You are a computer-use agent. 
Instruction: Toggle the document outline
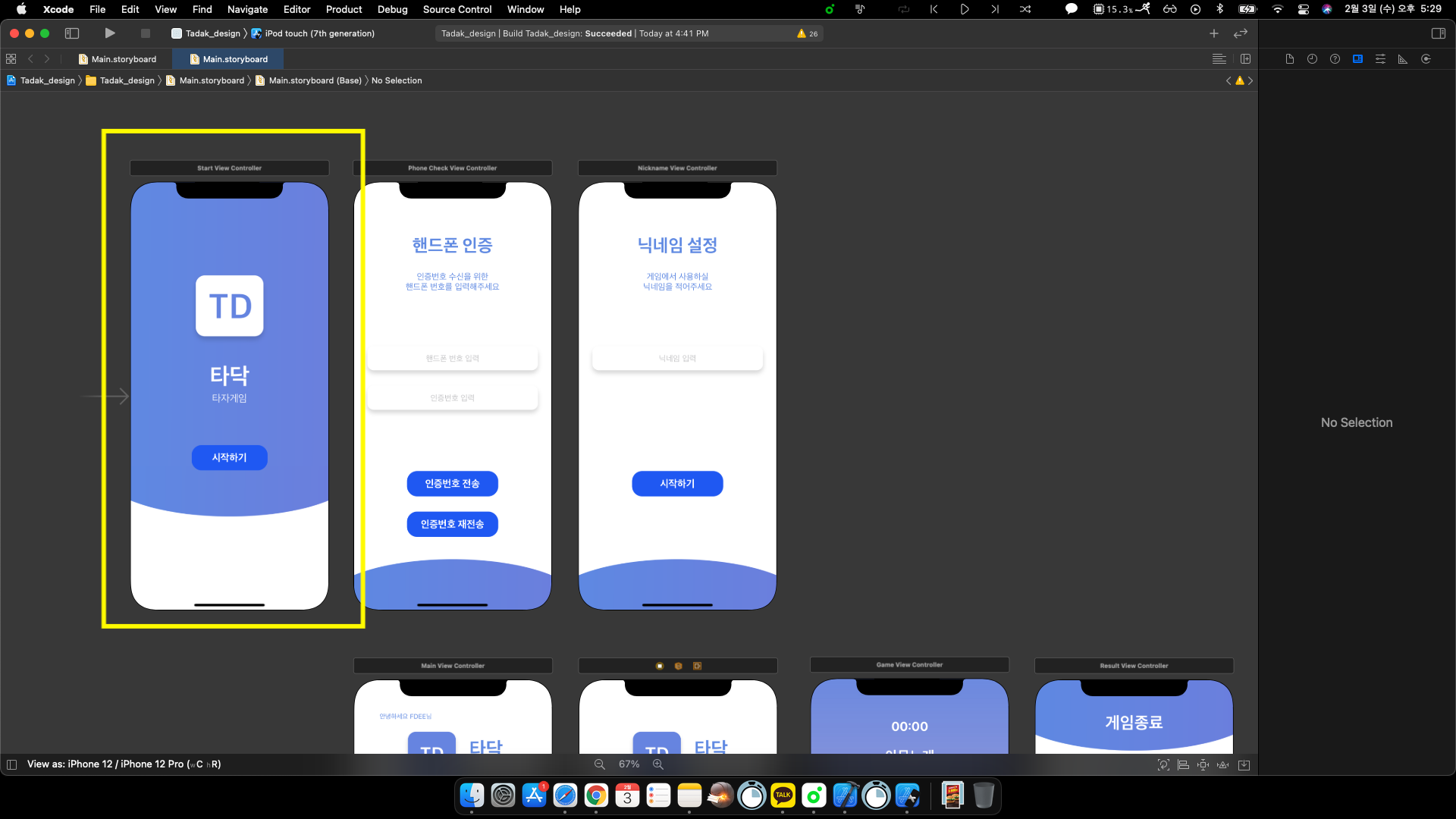tap(11, 764)
